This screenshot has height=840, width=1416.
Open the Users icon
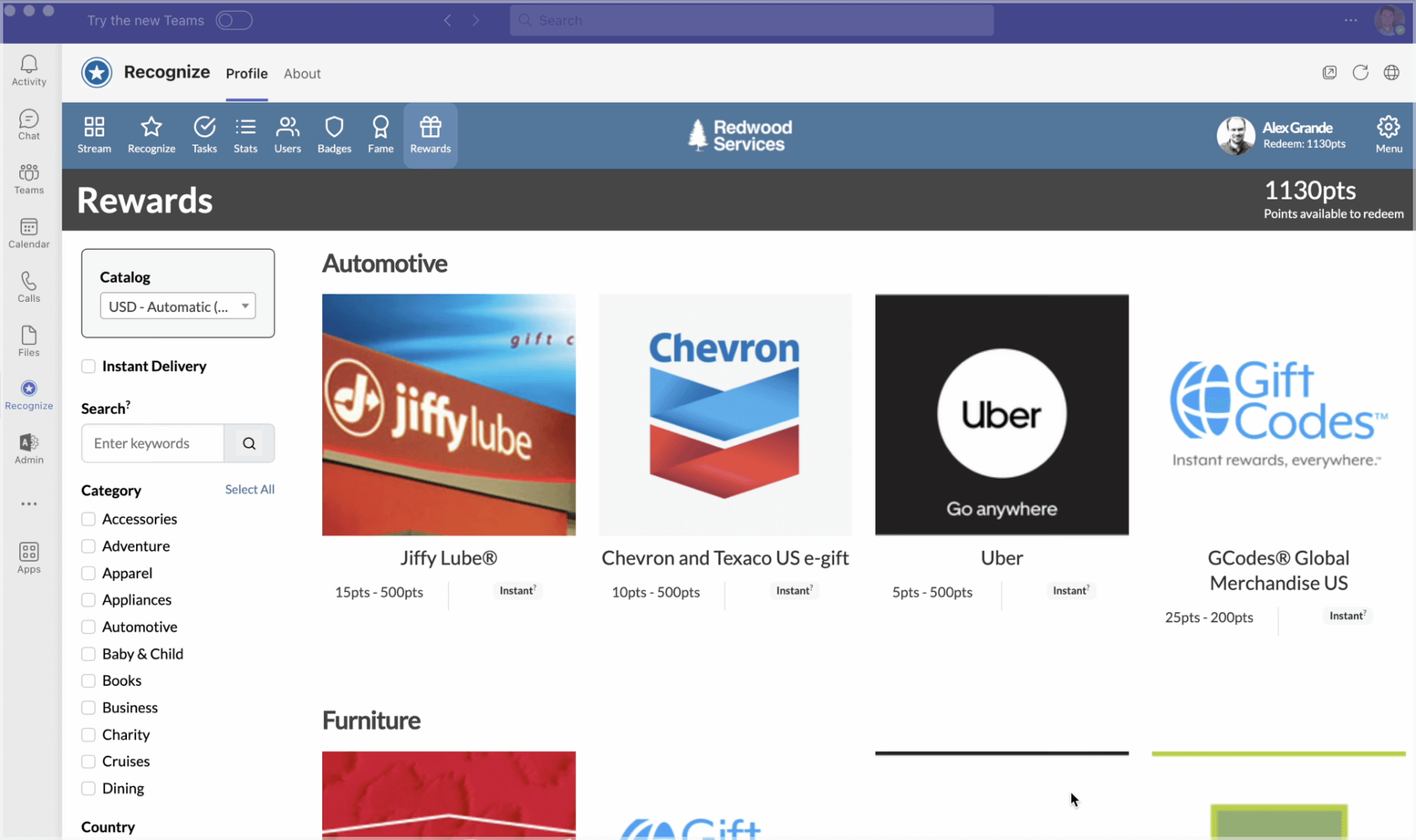pyautogui.click(x=287, y=134)
